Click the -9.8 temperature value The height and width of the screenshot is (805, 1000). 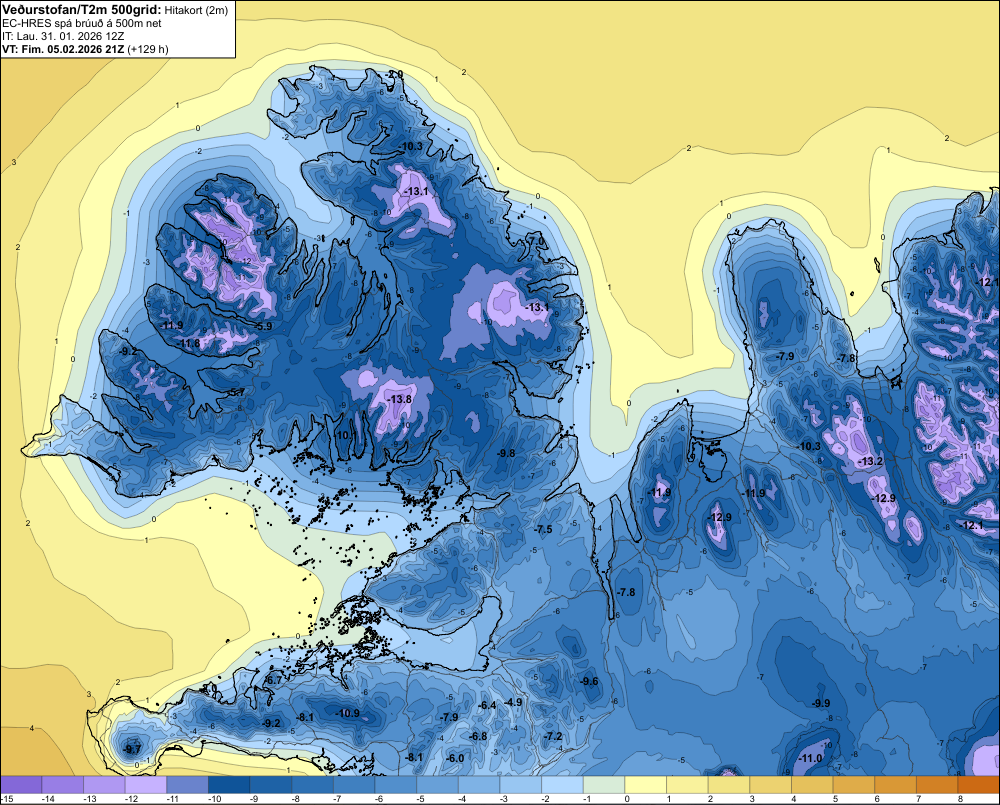(506, 453)
